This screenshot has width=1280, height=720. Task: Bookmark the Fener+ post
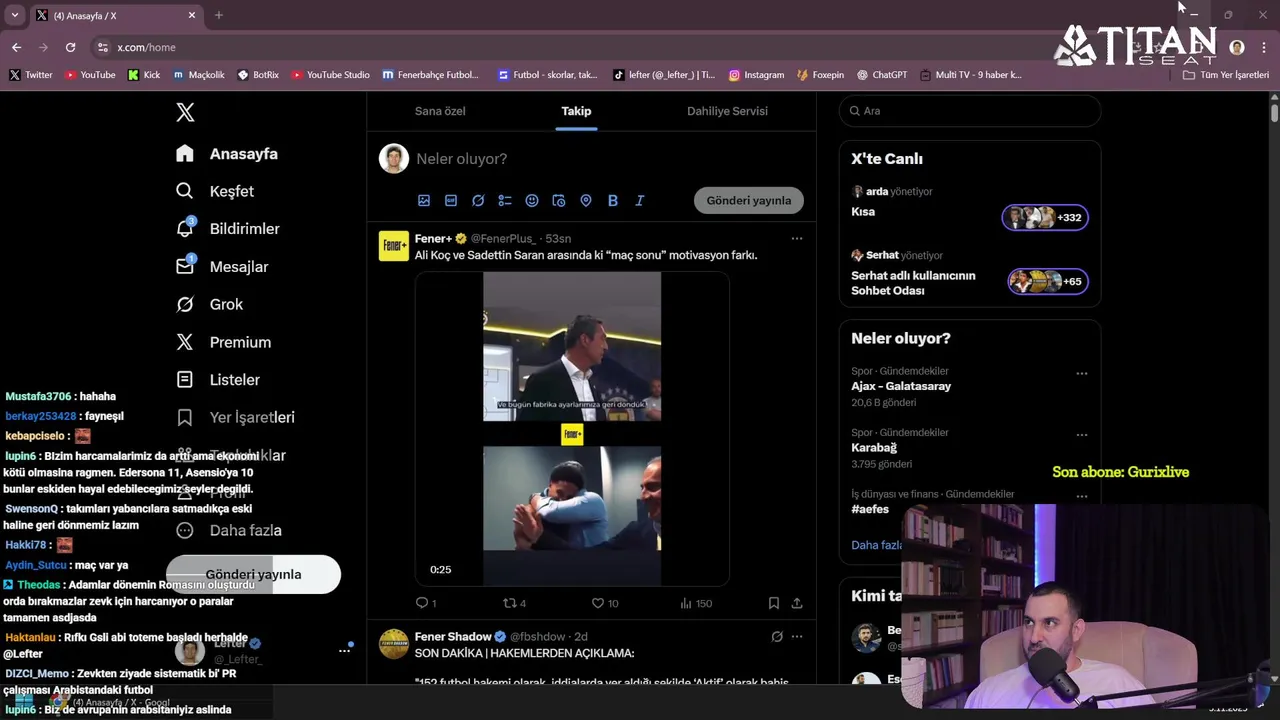coord(774,603)
